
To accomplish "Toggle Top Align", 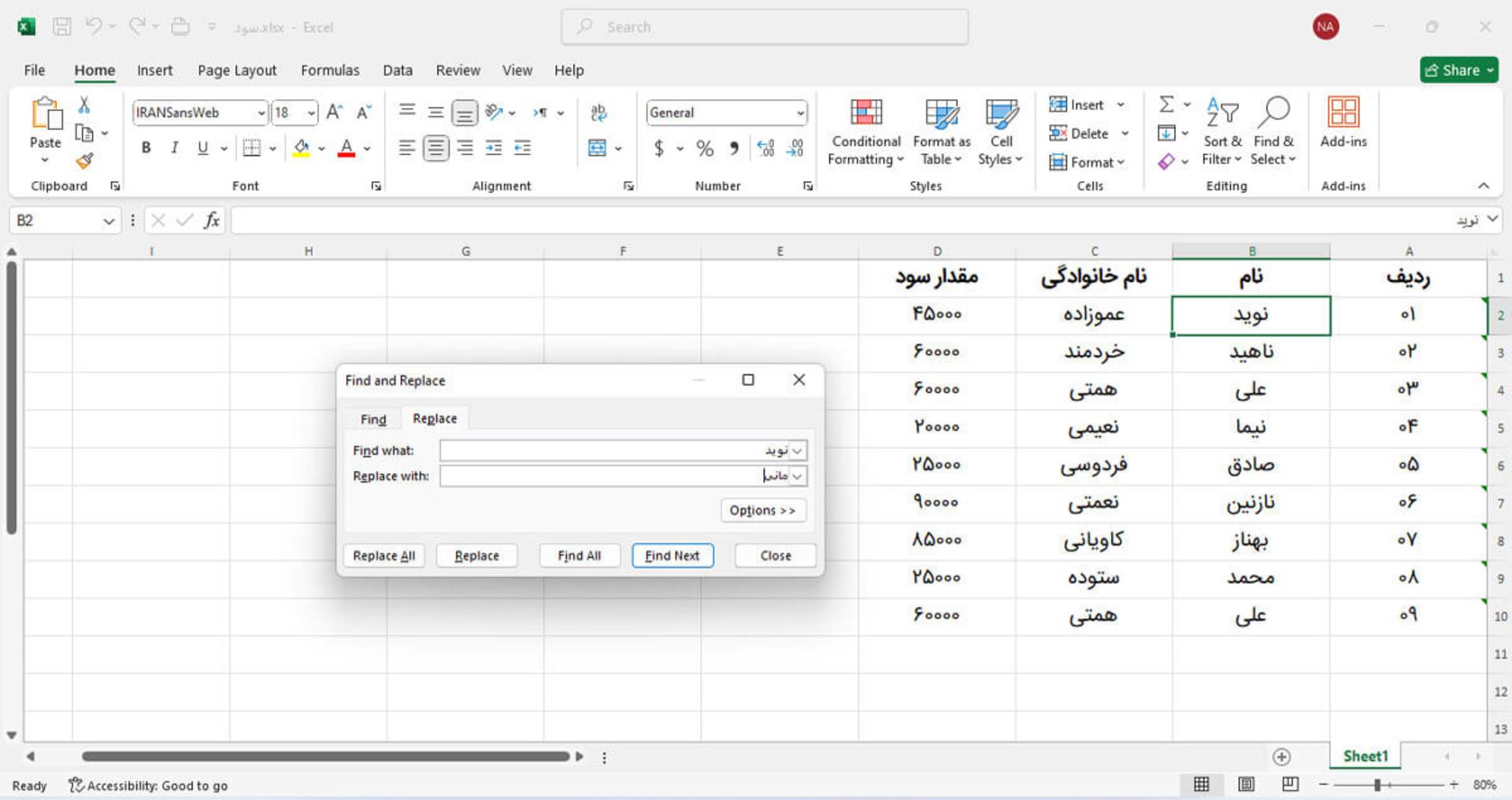I will click(x=407, y=111).
